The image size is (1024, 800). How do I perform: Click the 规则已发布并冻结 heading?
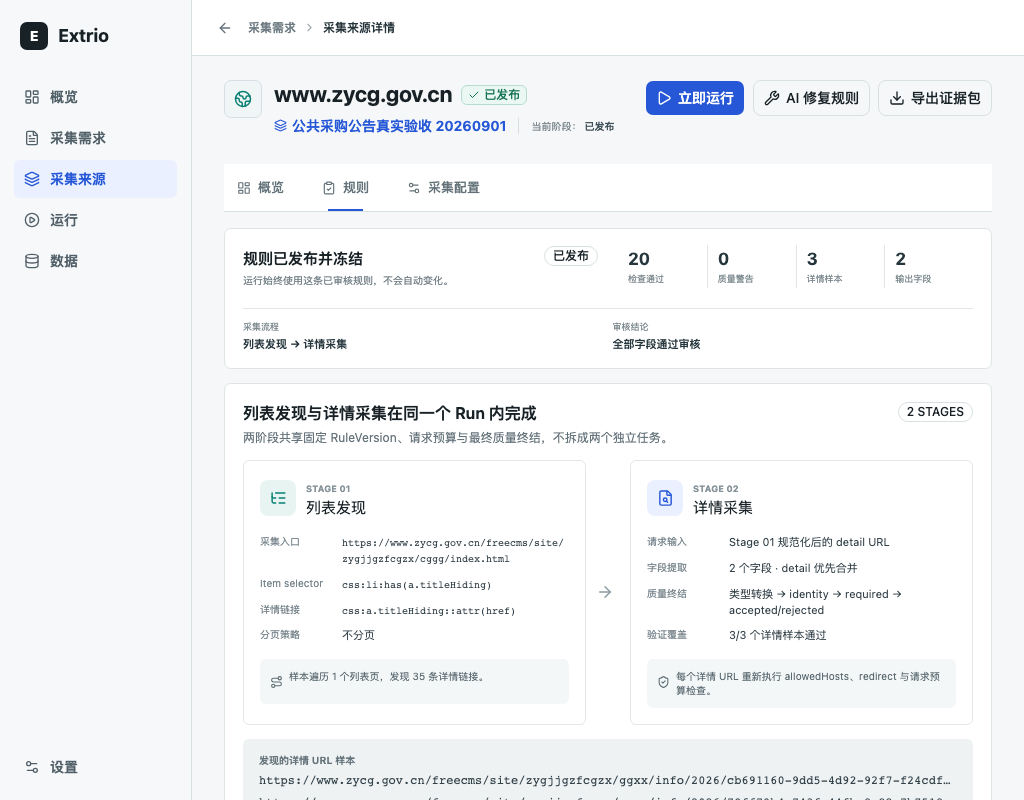tap(303, 259)
